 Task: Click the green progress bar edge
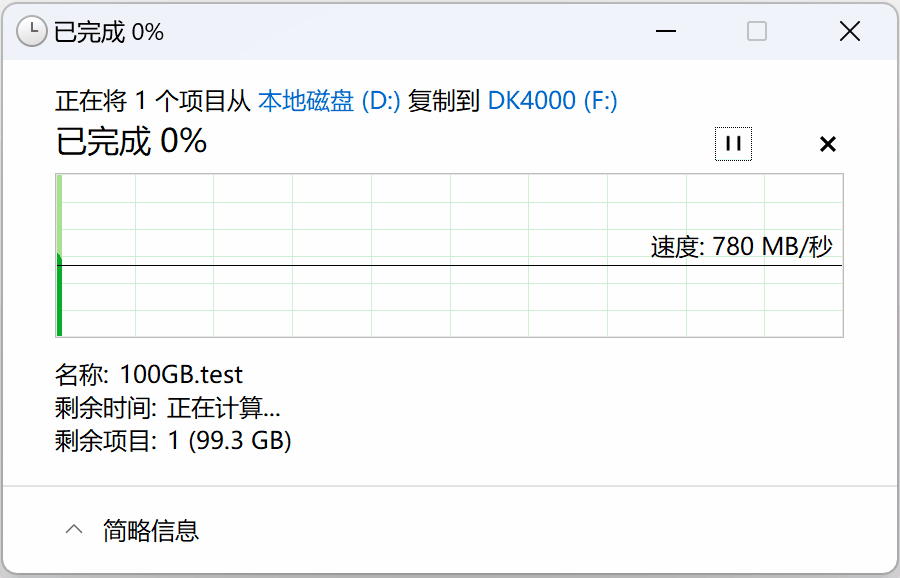pyautogui.click(x=60, y=255)
